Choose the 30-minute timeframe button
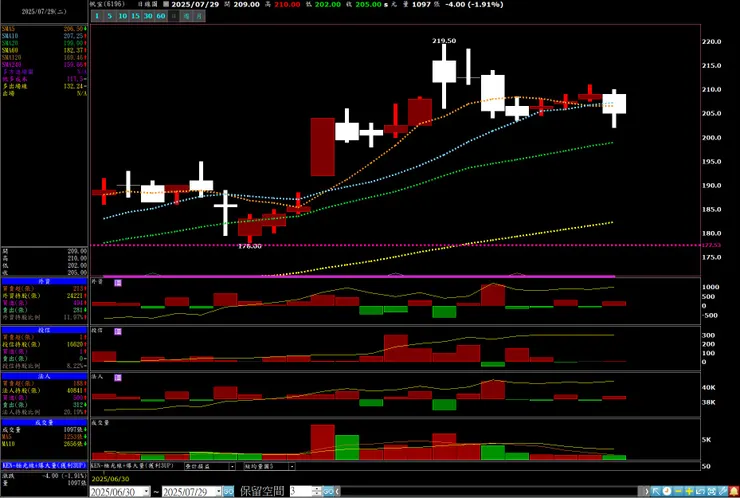 [x=148, y=16]
